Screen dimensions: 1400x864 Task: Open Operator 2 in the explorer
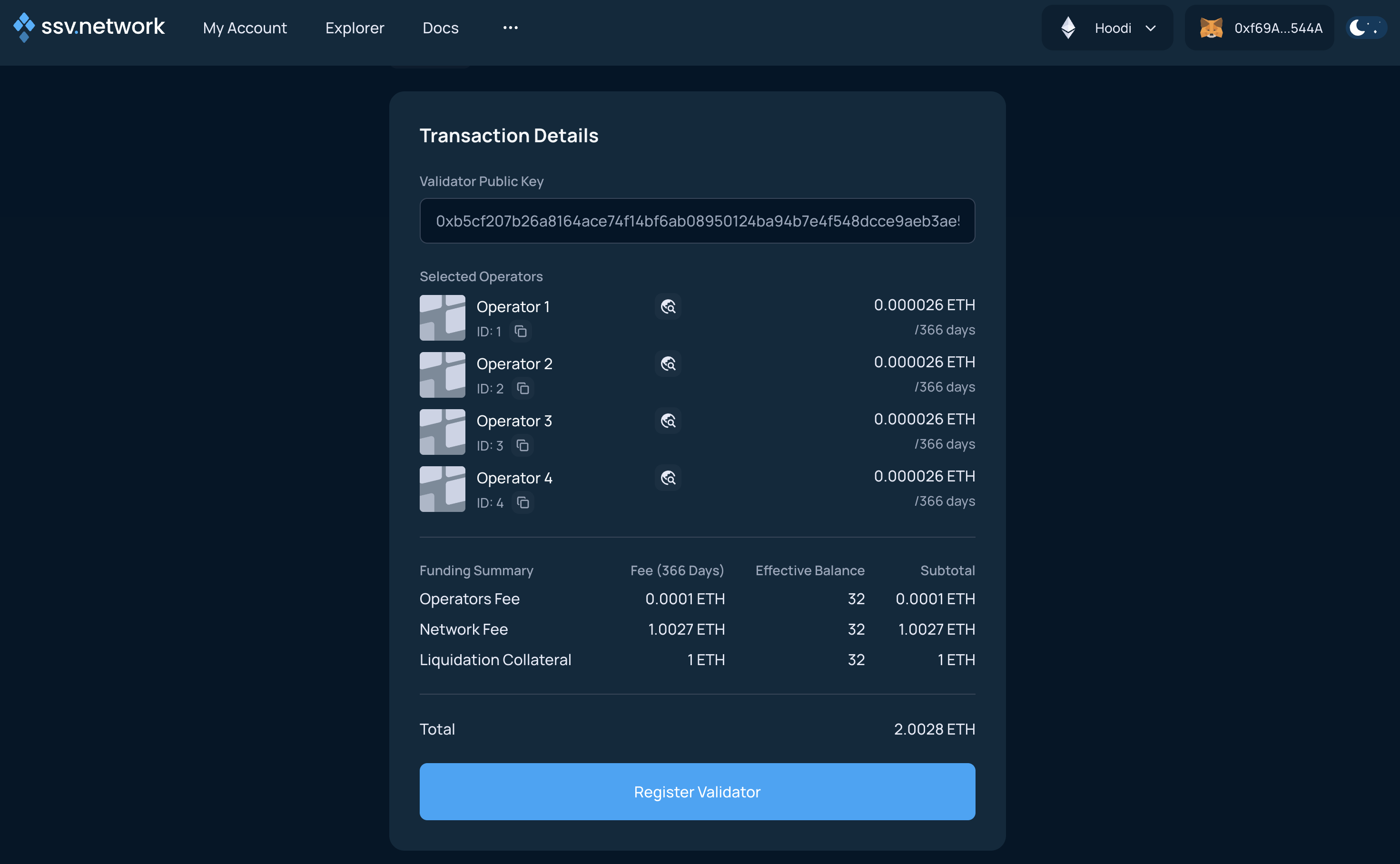click(668, 363)
